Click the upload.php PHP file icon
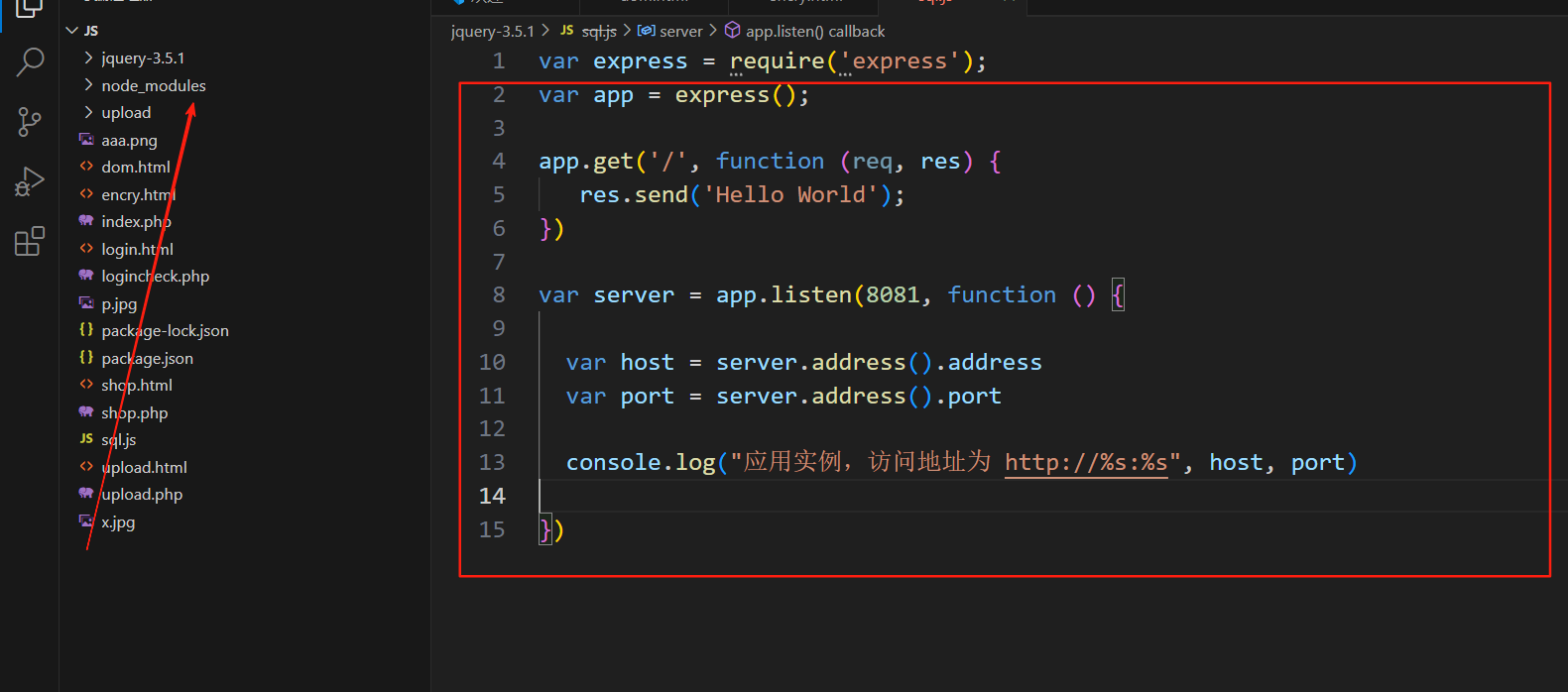Image resolution: width=1568 pixels, height=692 pixels. (86, 494)
